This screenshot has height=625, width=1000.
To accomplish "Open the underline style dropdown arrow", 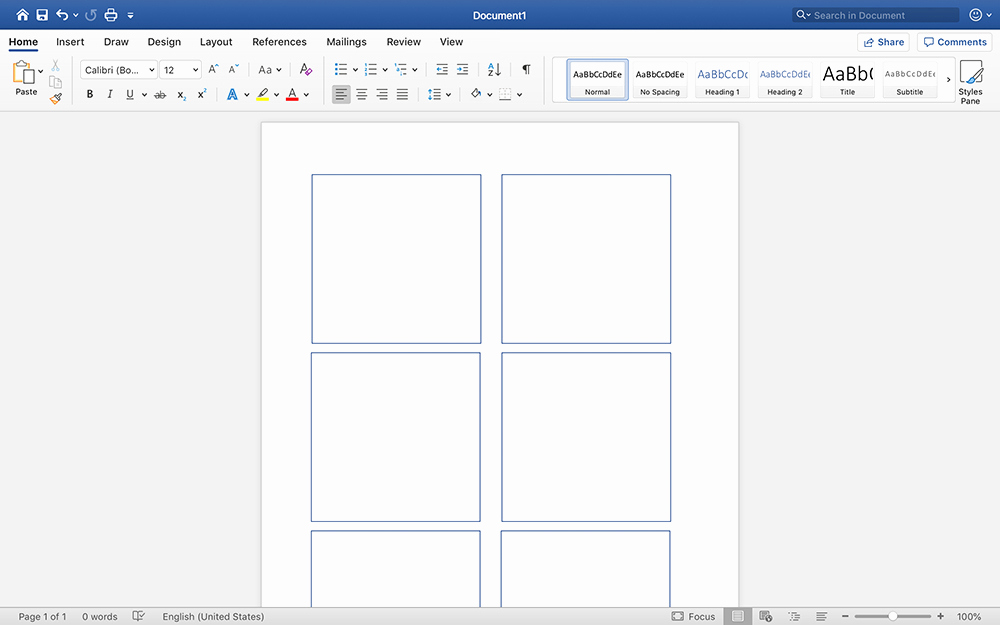I will click(x=144, y=95).
